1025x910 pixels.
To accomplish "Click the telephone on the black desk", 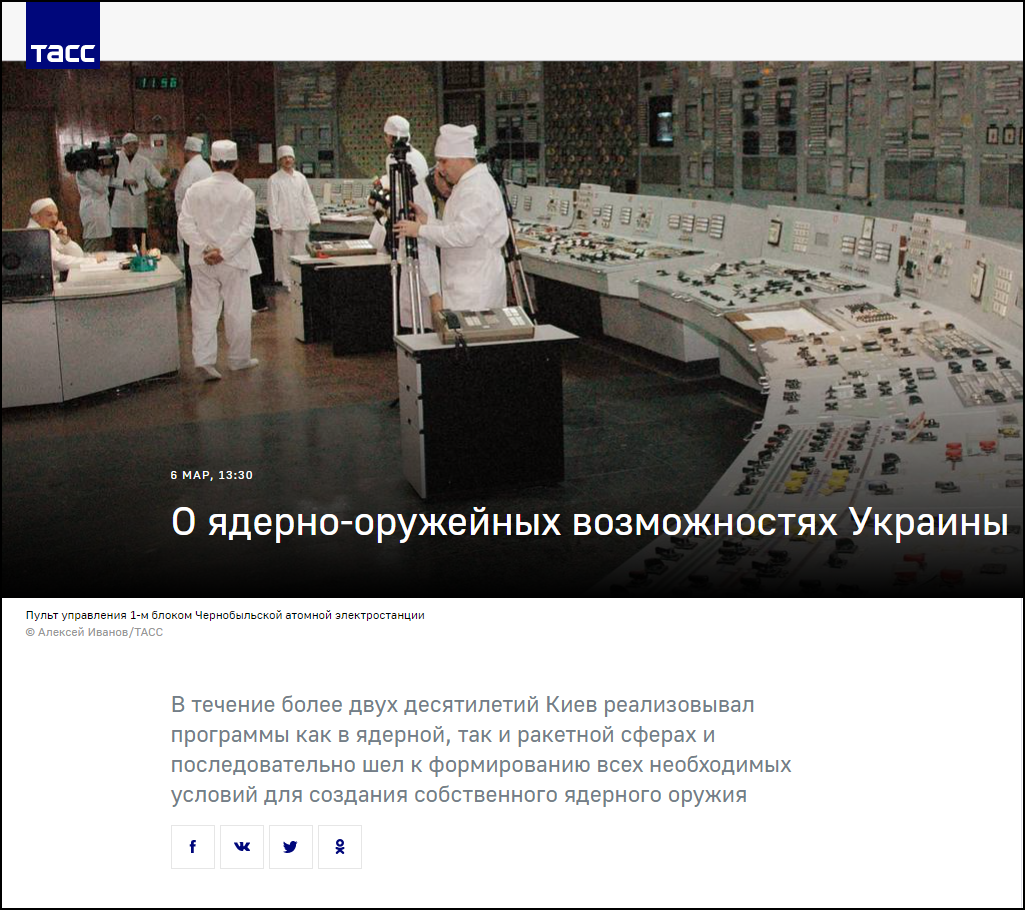I will tap(484, 324).
